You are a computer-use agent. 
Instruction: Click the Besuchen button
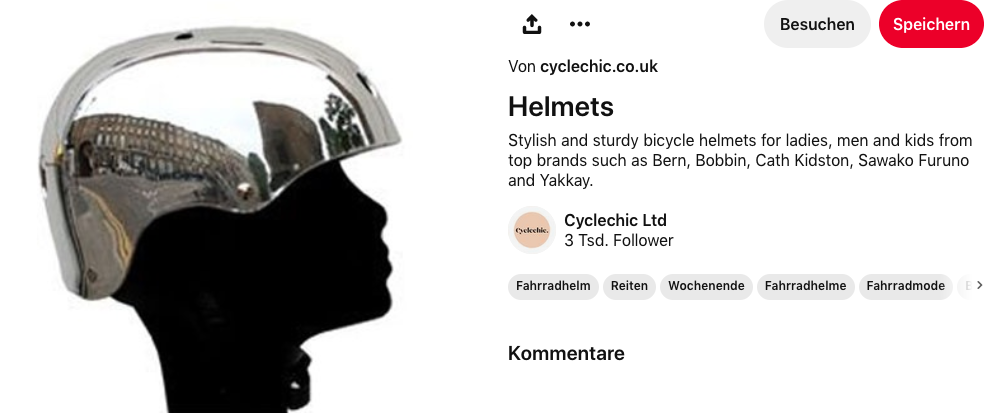click(817, 24)
